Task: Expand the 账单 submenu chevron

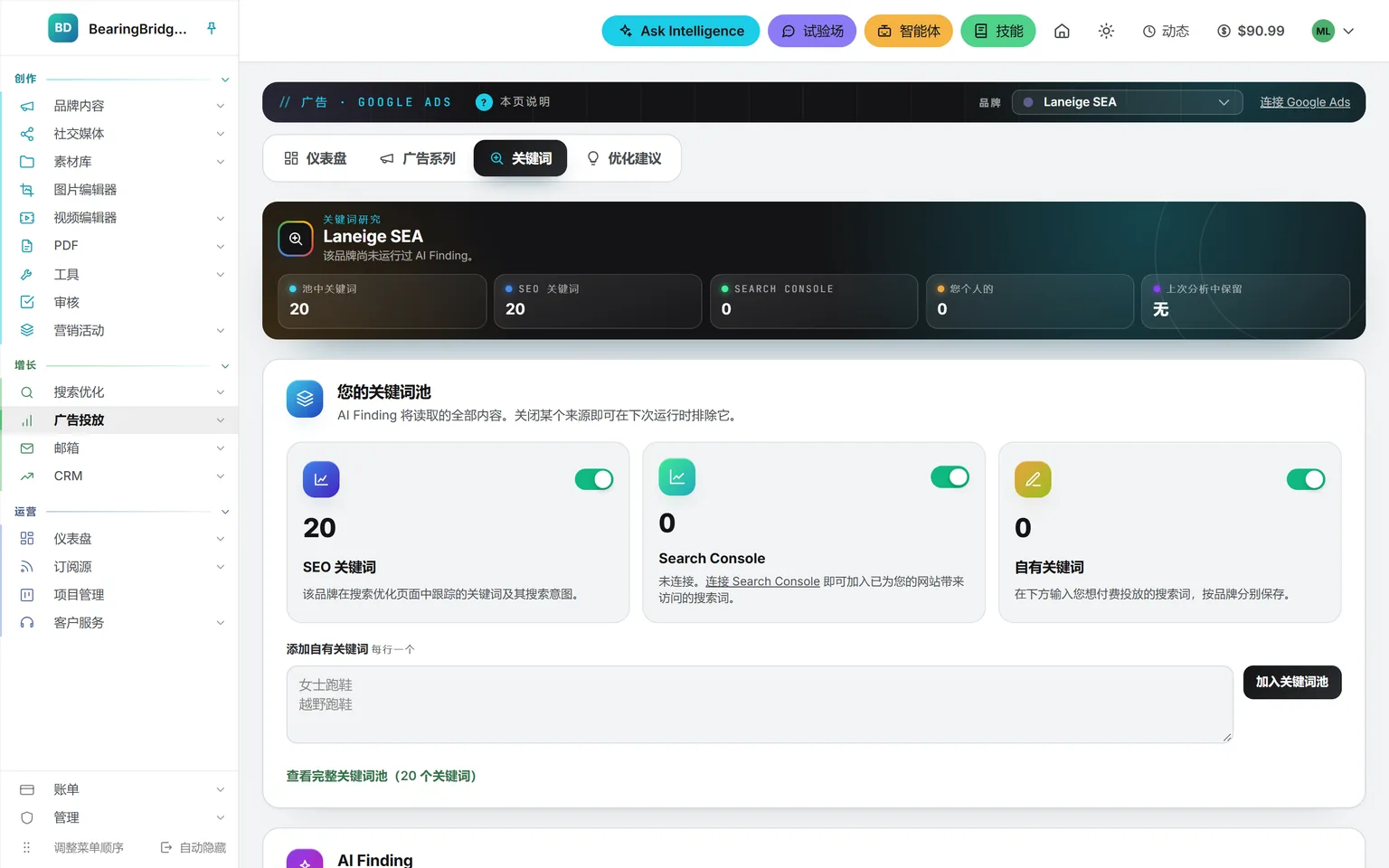Action: (221, 789)
